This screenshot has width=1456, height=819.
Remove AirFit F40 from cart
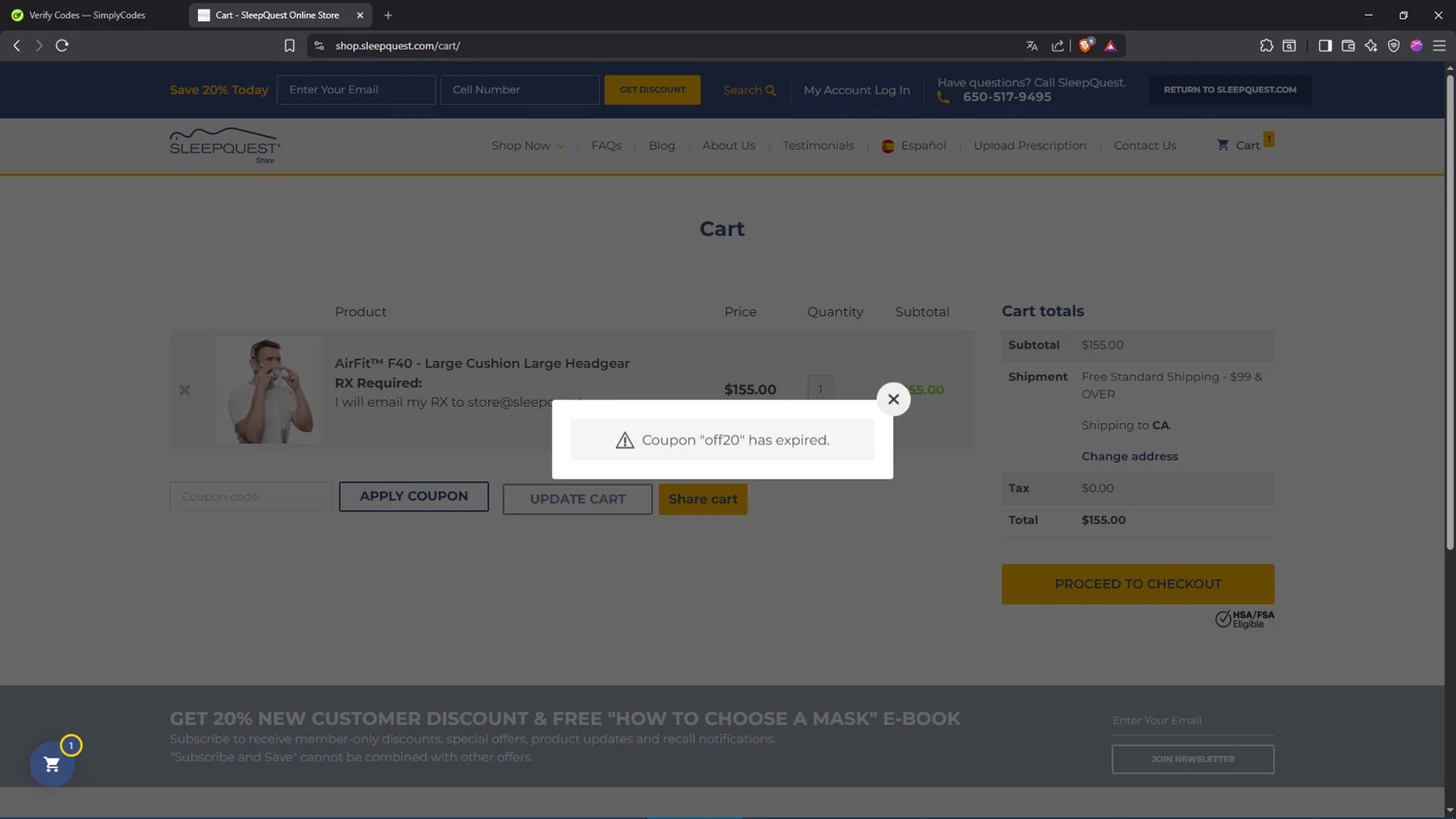click(x=184, y=390)
